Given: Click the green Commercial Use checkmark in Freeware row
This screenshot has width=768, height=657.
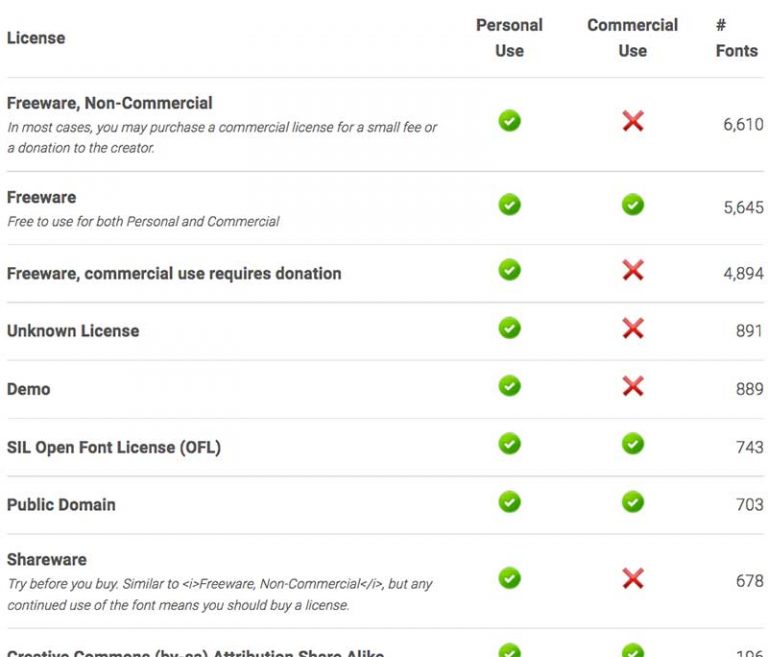Looking at the screenshot, I should pyautogui.click(x=632, y=205).
